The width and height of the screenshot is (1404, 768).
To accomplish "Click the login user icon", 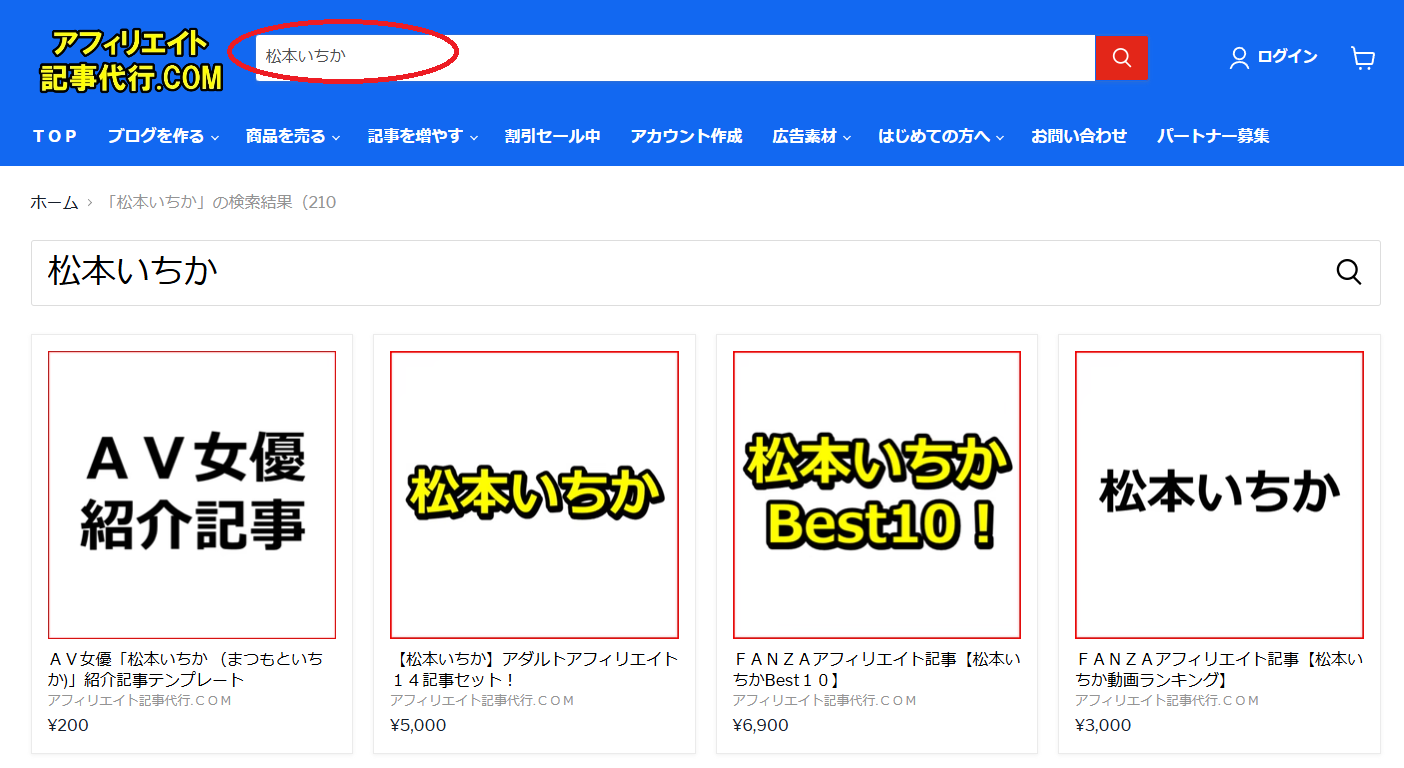I will click(x=1239, y=57).
